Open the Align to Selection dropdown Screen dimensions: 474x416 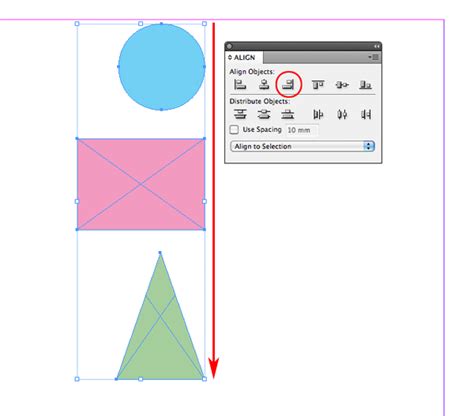point(302,146)
